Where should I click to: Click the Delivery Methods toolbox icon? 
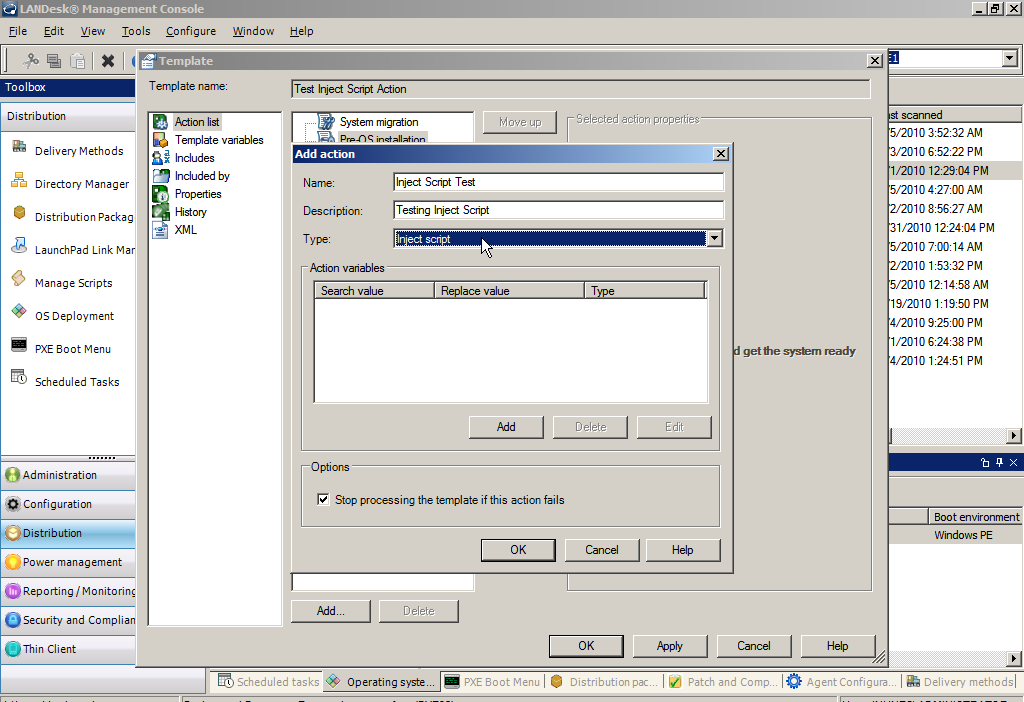pyautogui.click(x=19, y=150)
